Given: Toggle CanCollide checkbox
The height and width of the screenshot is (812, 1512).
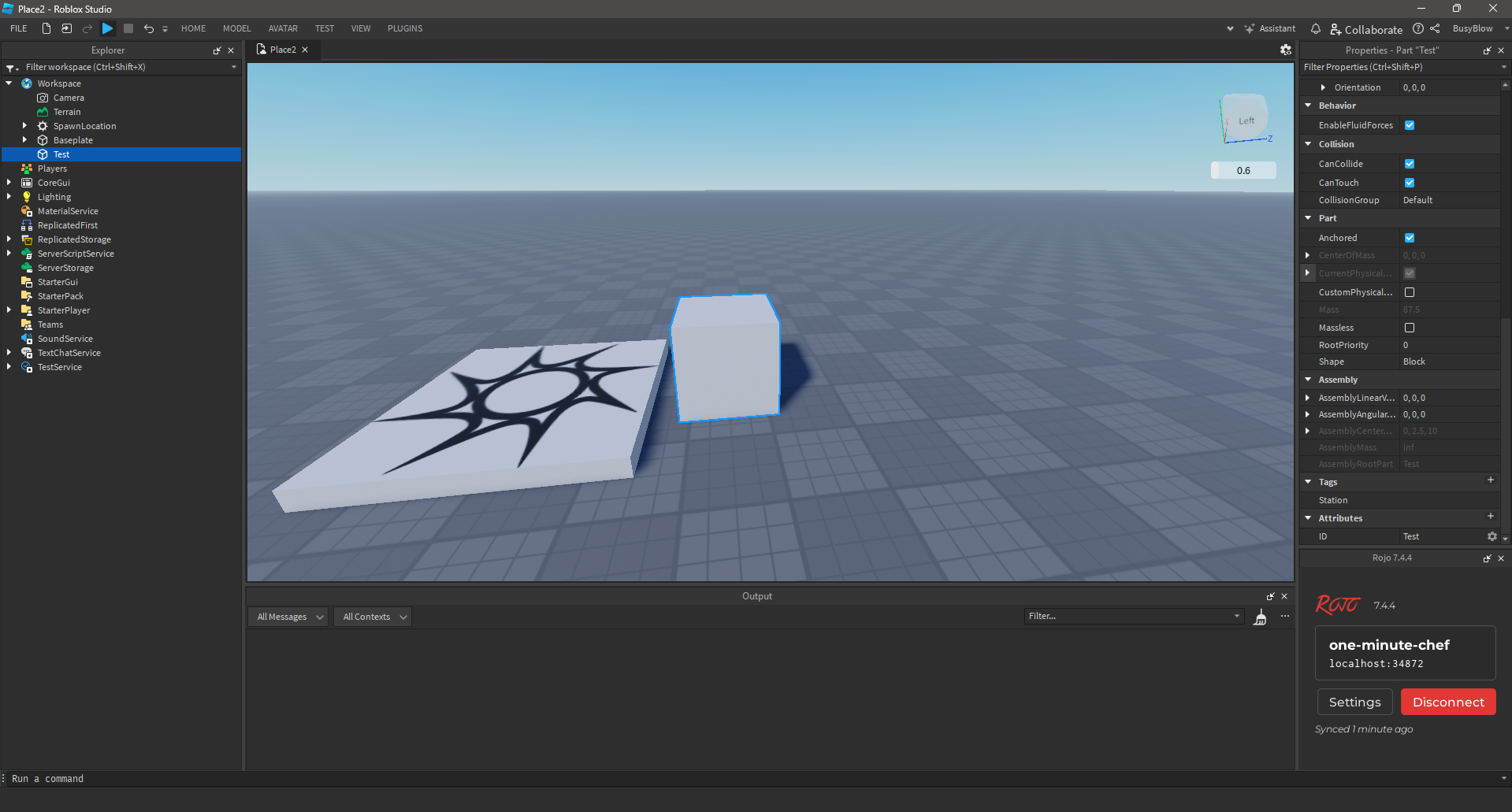Looking at the screenshot, I should click(x=1410, y=164).
